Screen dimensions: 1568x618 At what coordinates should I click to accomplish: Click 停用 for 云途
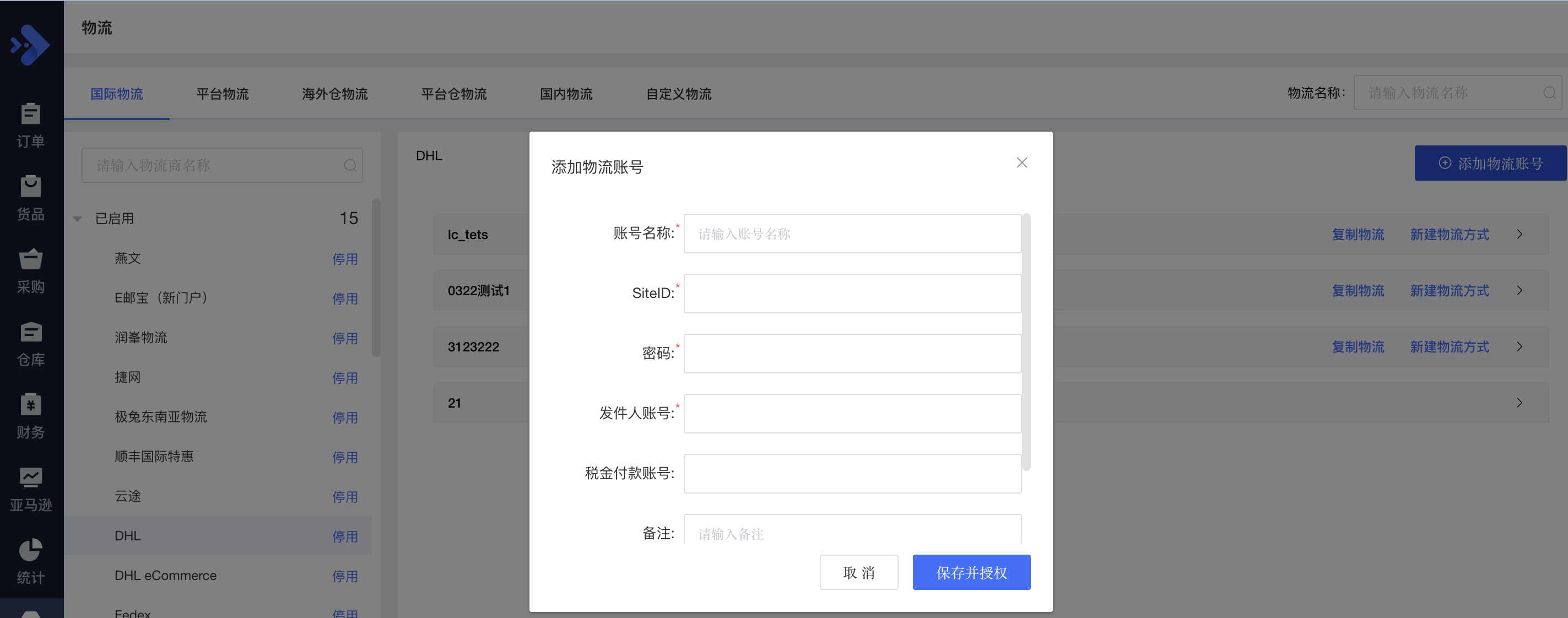pyautogui.click(x=345, y=497)
